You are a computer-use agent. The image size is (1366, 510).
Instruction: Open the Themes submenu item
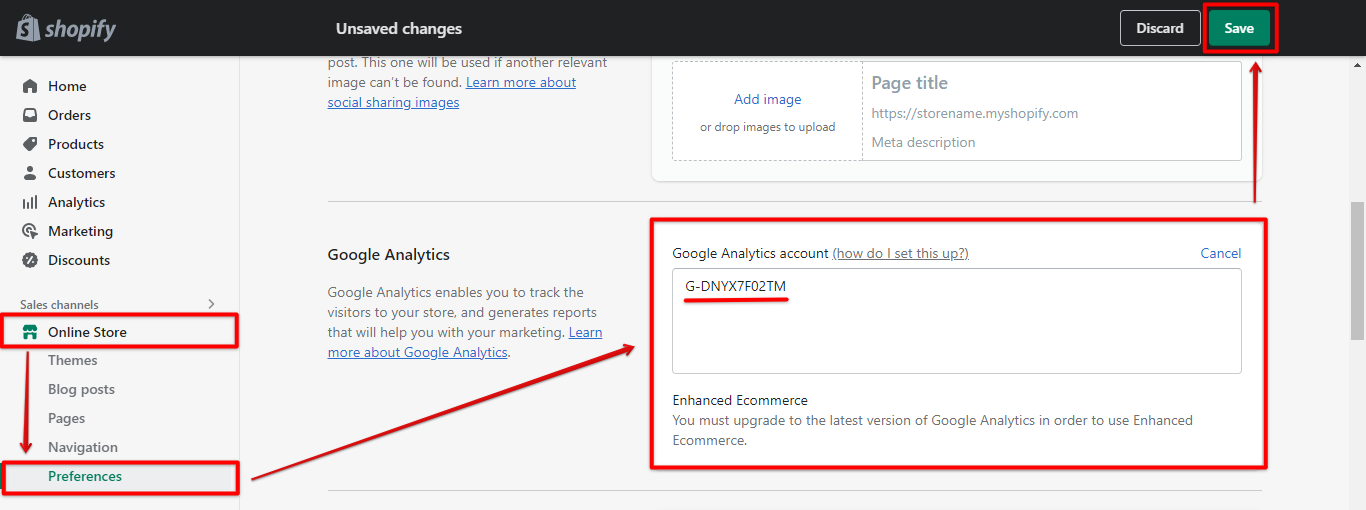[x=73, y=360]
